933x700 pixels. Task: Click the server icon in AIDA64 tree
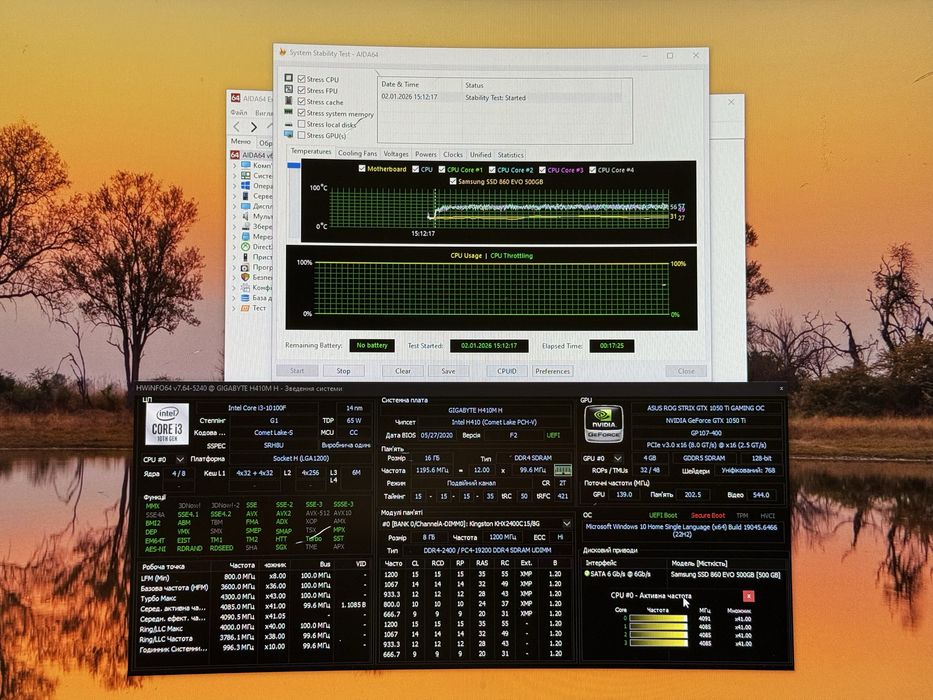[x=246, y=196]
